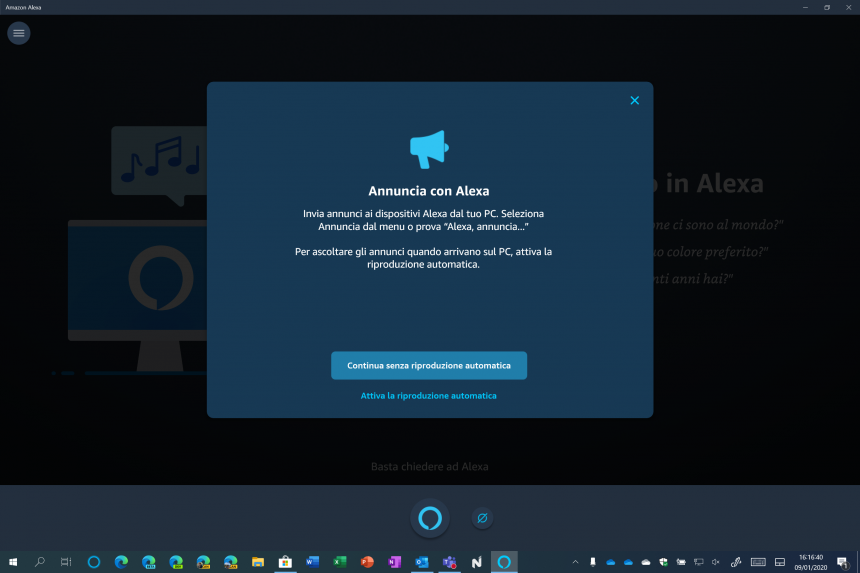Click the megaphone announcement icon
860x573 pixels.
click(429, 149)
